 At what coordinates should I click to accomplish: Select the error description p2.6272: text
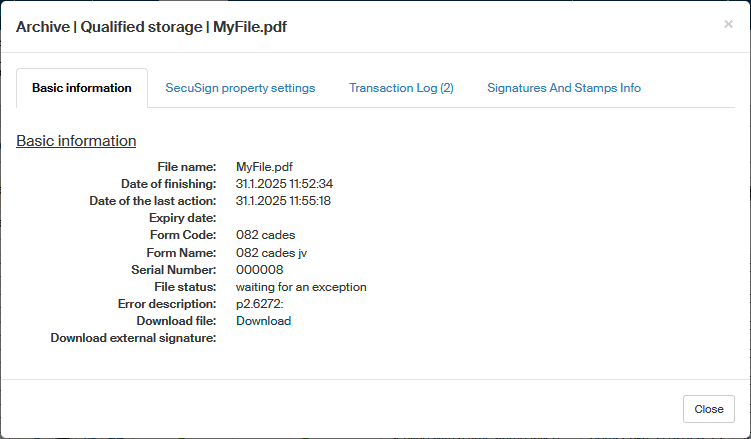[x=259, y=304]
